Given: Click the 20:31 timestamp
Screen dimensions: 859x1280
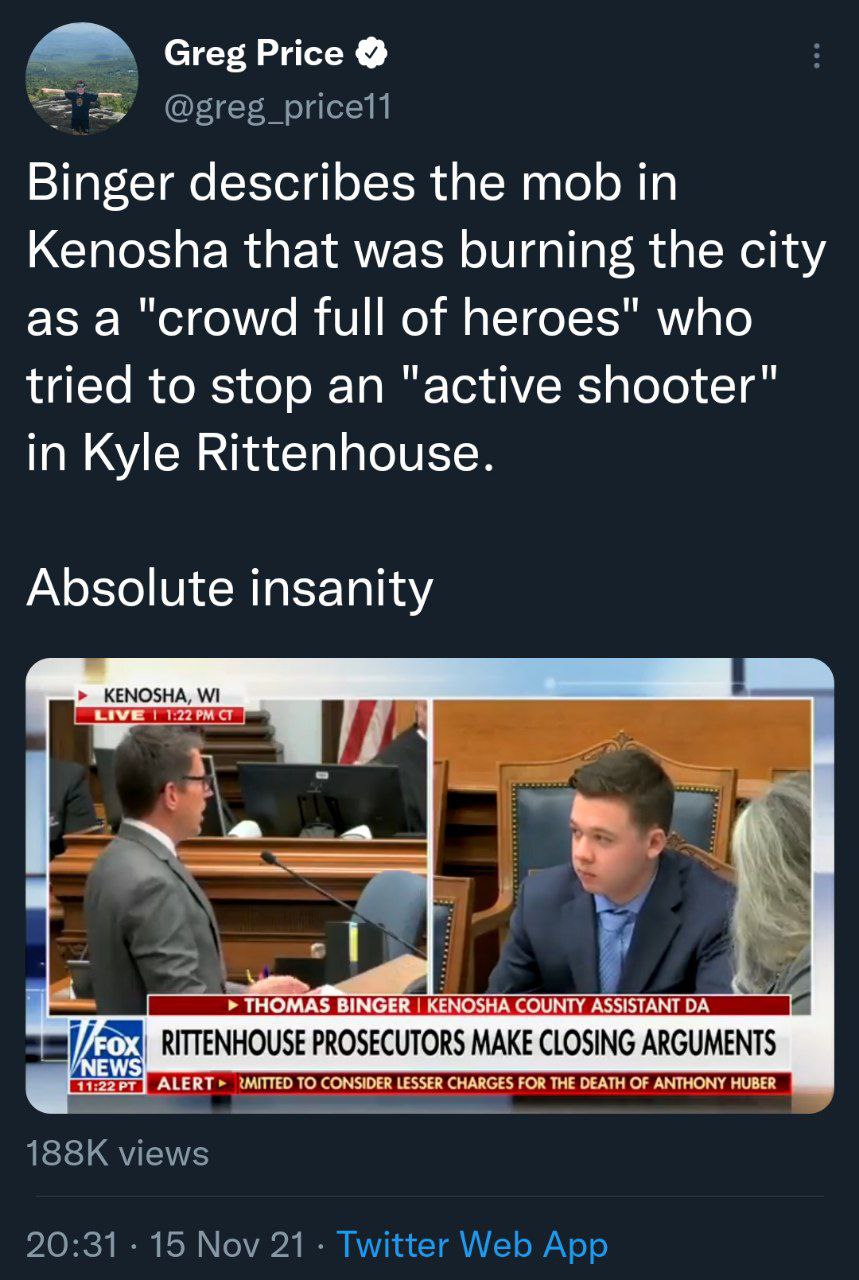Looking at the screenshot, I should click(x=71, y=1244).
